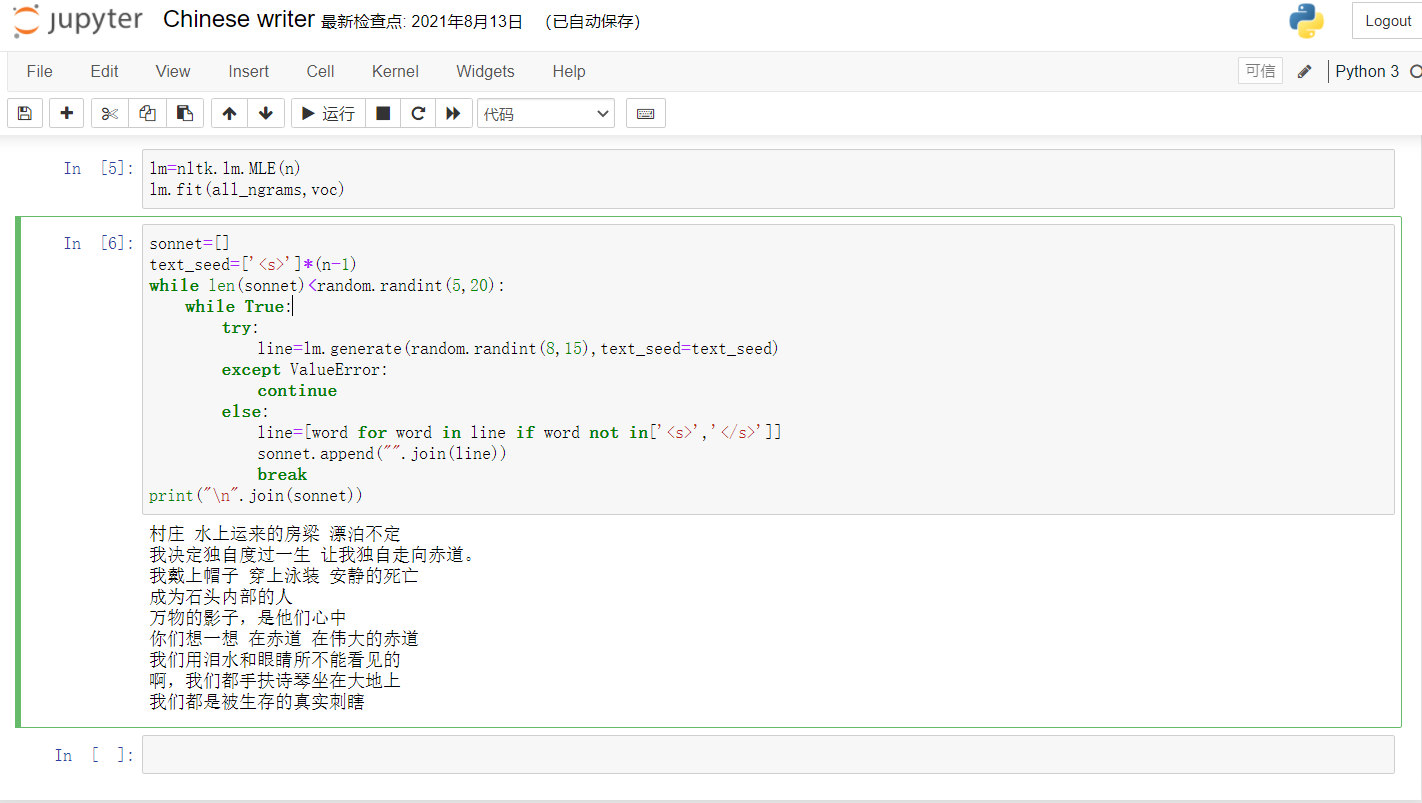Copy selected cells icon
The image size is (1422, 803).
(x=147, y=113)
